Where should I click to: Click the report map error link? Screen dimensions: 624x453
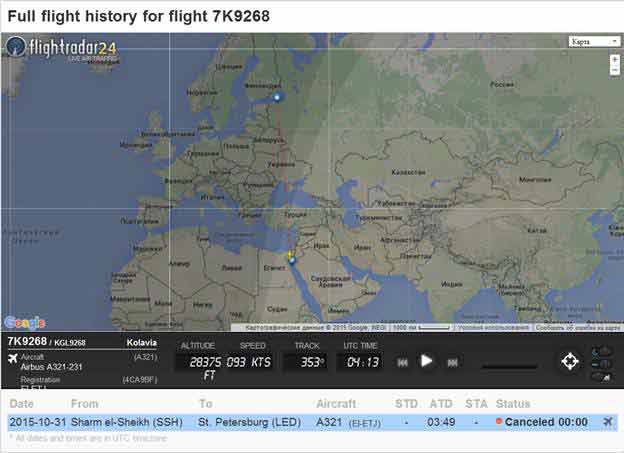coord(579,327)
